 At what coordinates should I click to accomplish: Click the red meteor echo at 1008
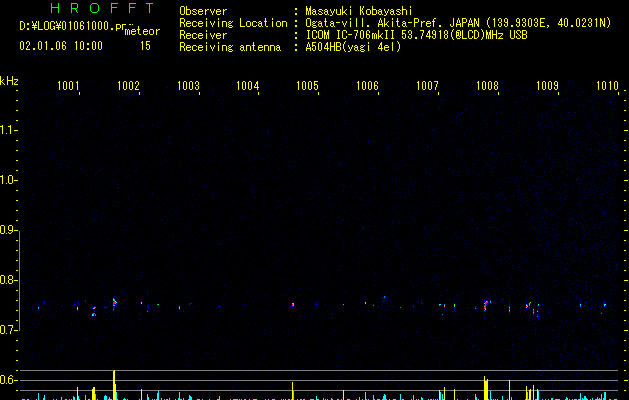coord(485,306)
